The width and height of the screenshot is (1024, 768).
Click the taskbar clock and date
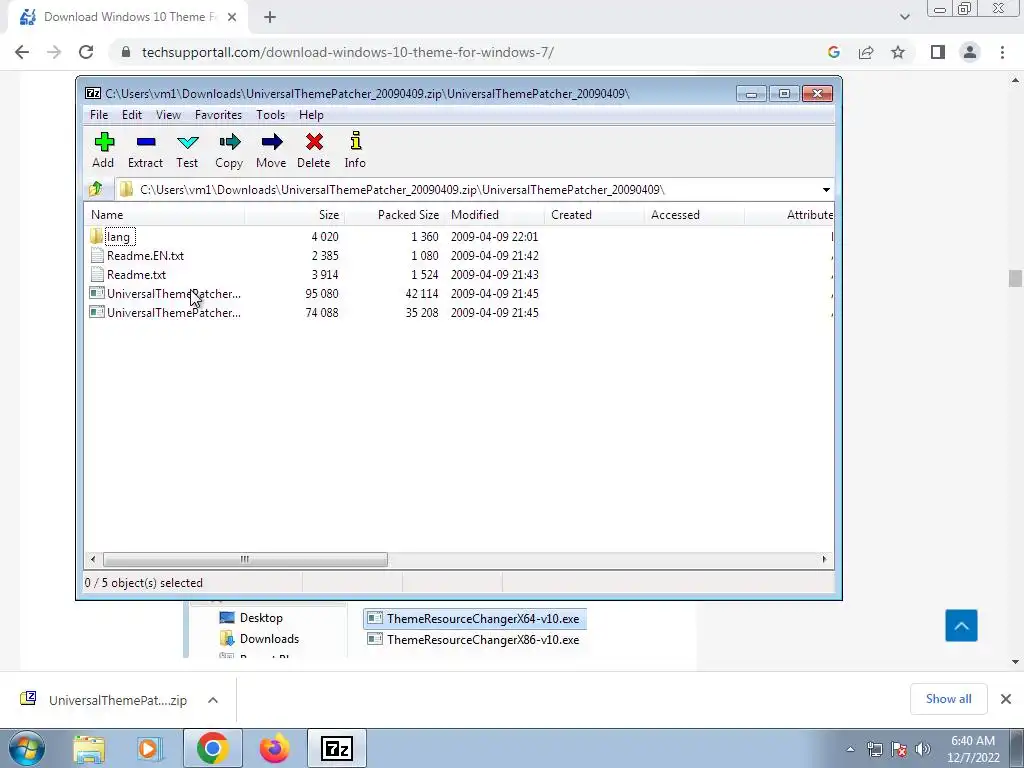(973, 749)
